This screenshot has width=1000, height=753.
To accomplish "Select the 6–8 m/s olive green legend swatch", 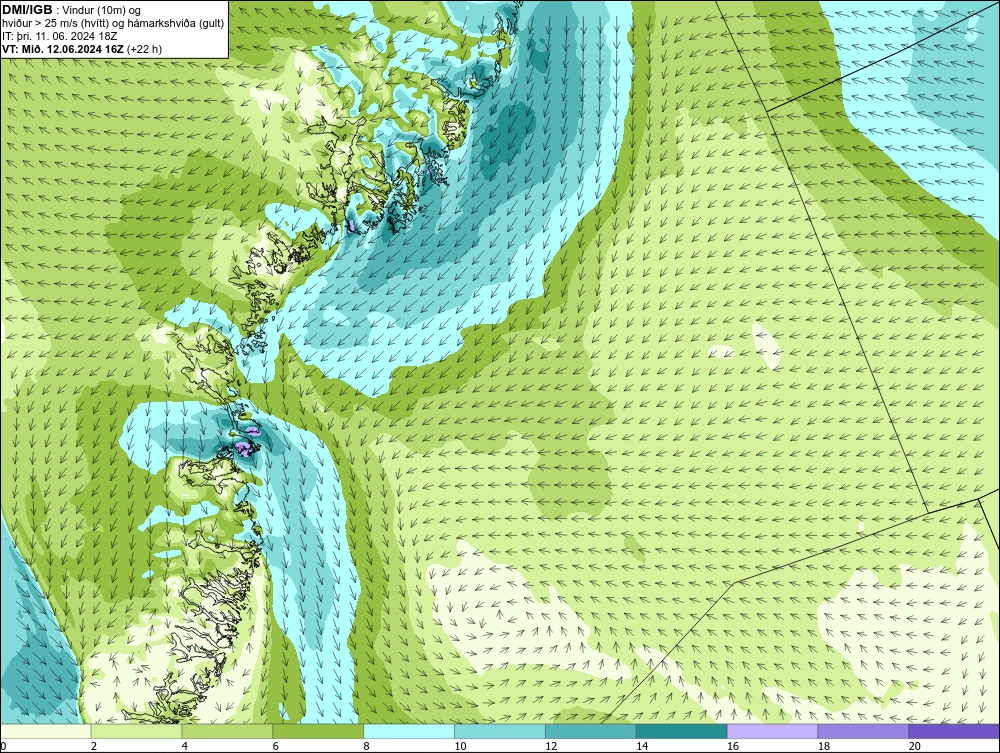I will pos(318,731).
